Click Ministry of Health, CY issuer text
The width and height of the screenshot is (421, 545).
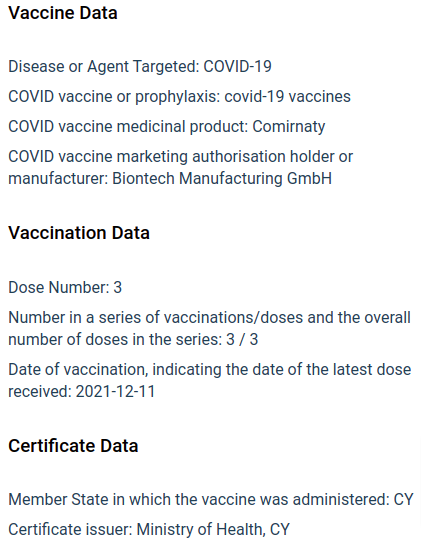click(213, 529)
